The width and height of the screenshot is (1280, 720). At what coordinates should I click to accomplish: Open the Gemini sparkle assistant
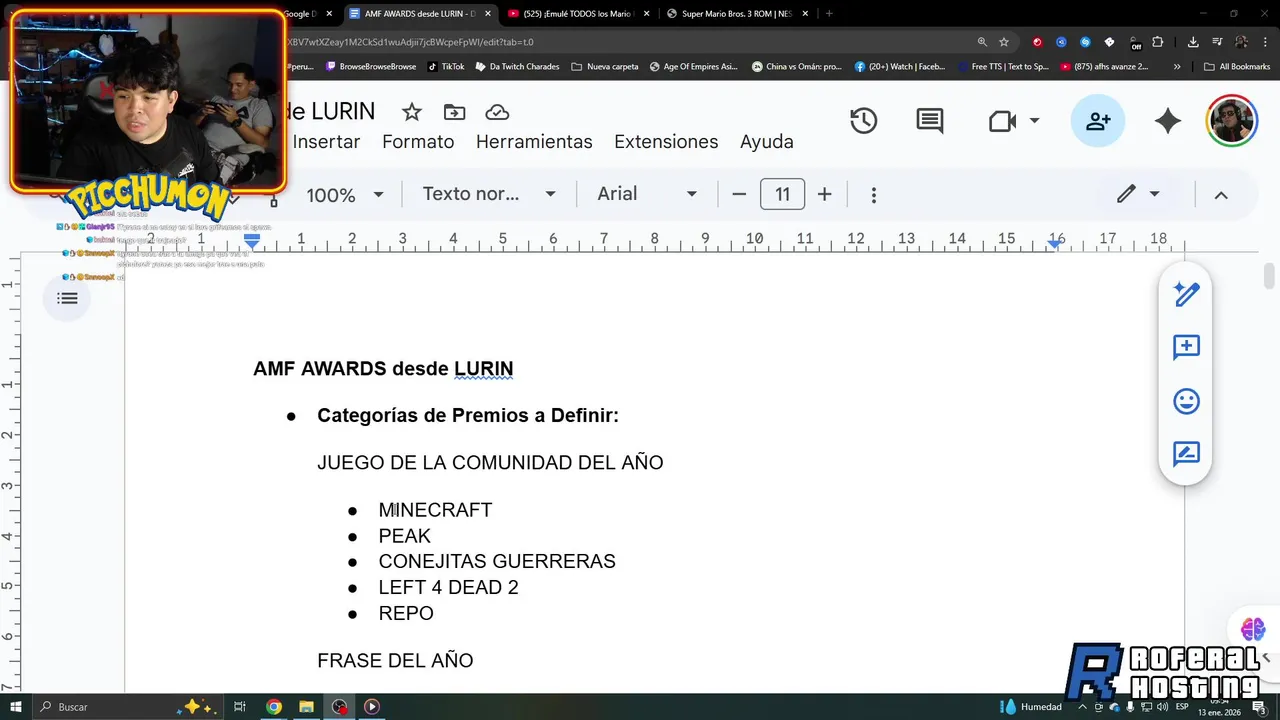1167,121
